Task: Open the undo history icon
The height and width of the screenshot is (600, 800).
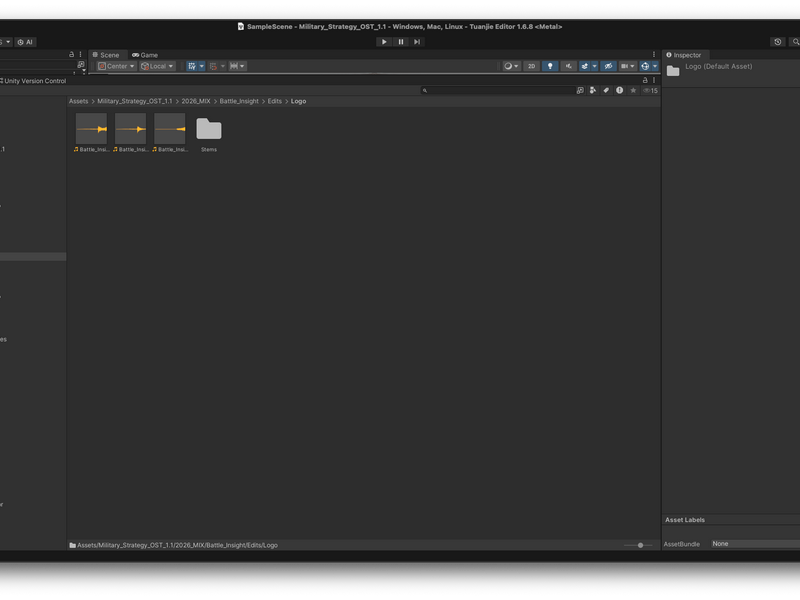Action: pyautogui.click(x=778, y=42)
